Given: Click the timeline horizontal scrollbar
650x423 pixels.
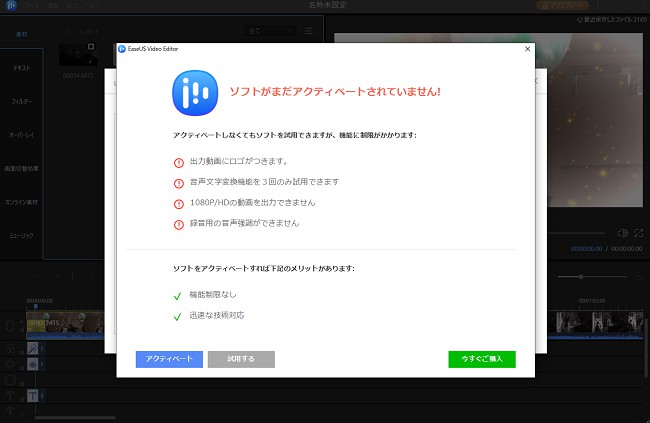Looking at the screenshot, I should tap(75, 418).
